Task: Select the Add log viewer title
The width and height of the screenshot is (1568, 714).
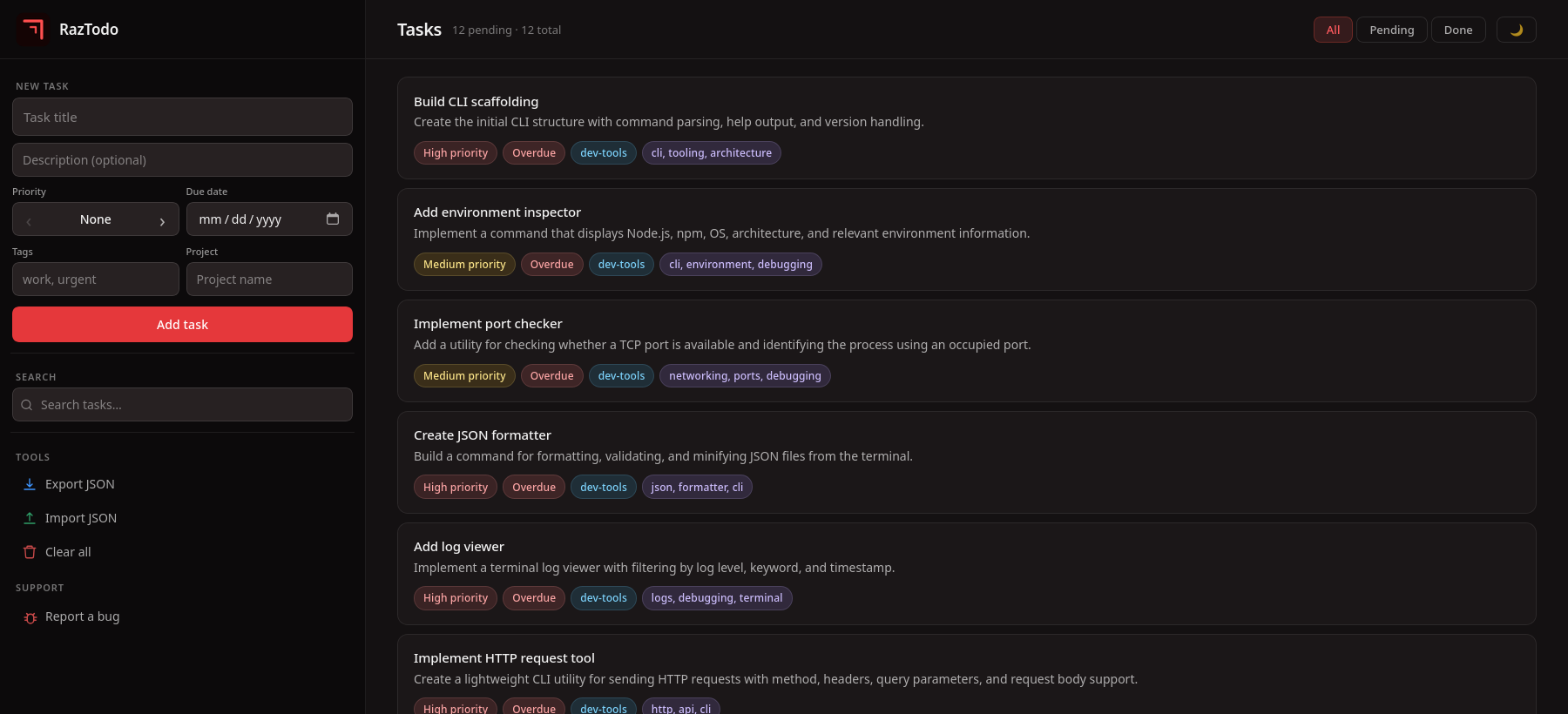Action: [x=459, y=547]
